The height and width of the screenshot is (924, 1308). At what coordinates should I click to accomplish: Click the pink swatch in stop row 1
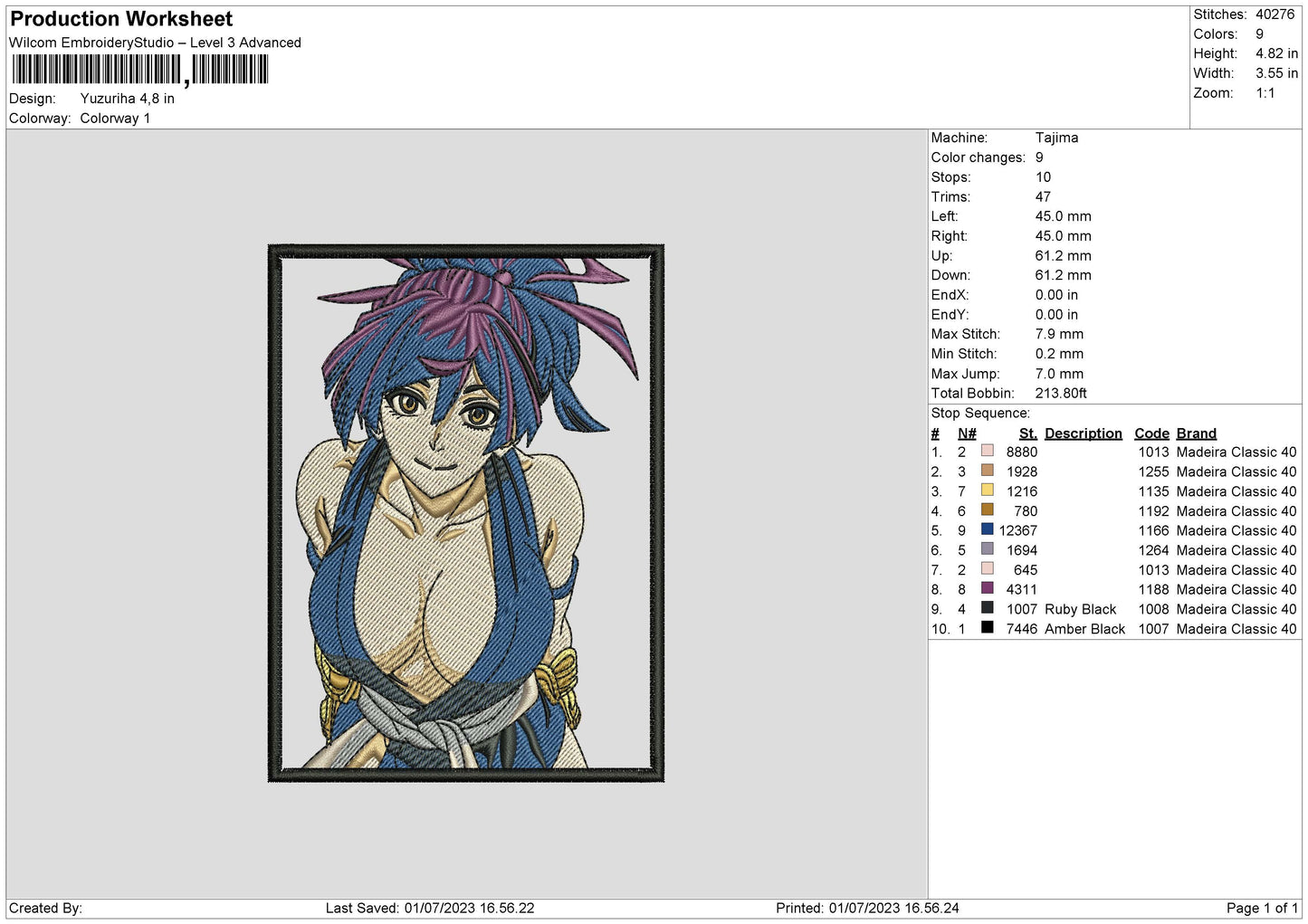[987, 451]
